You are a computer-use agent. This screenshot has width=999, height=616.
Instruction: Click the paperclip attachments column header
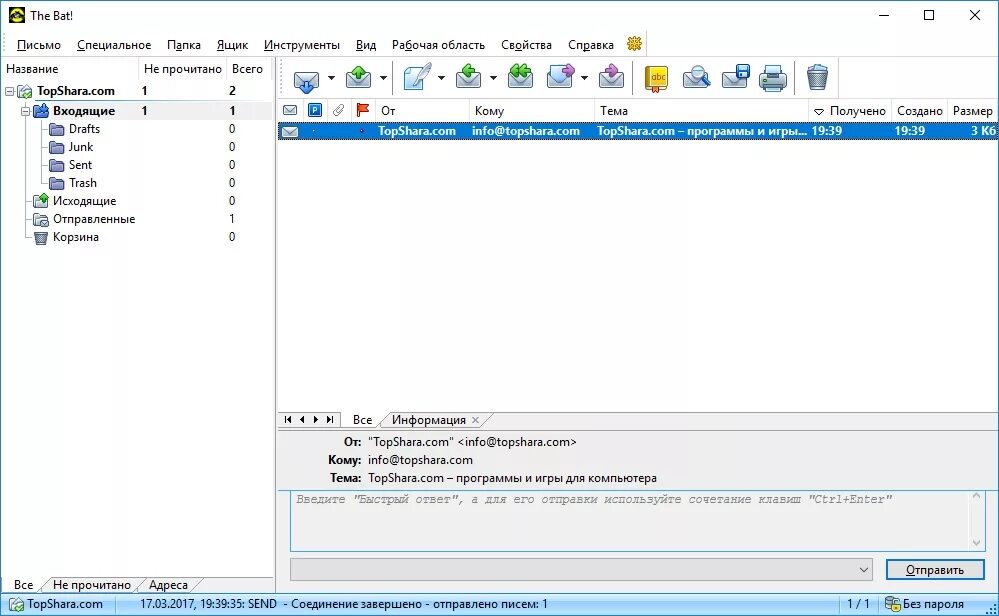click(338, 110)
